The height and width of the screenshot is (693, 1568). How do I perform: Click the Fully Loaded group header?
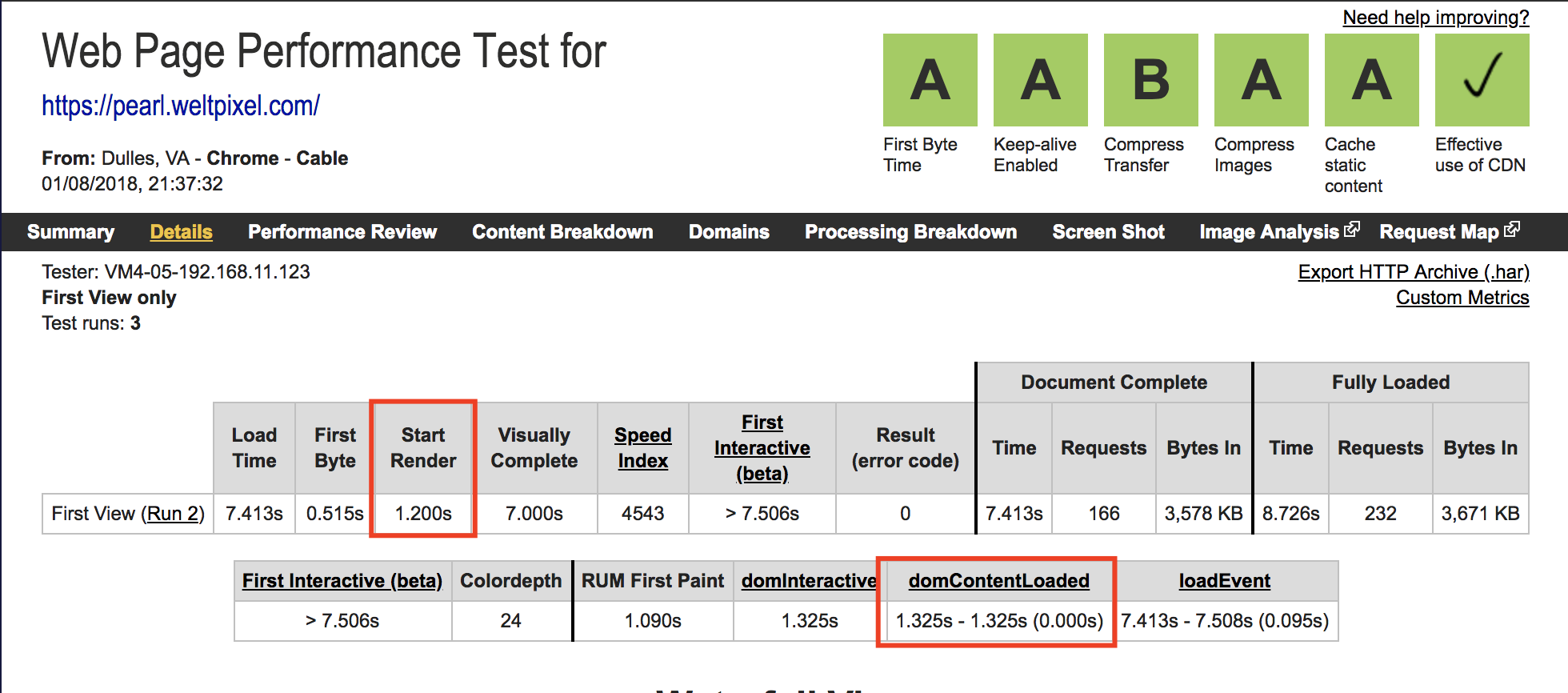(x=1390, y=383)
